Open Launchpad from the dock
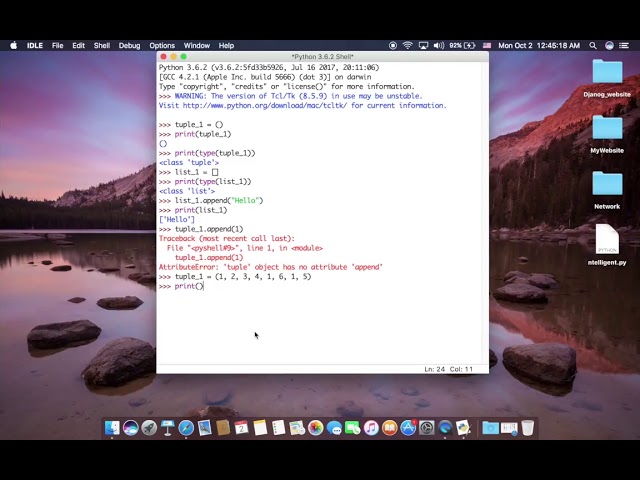Viewport: 640px width, 480px height. coord(149,428)
